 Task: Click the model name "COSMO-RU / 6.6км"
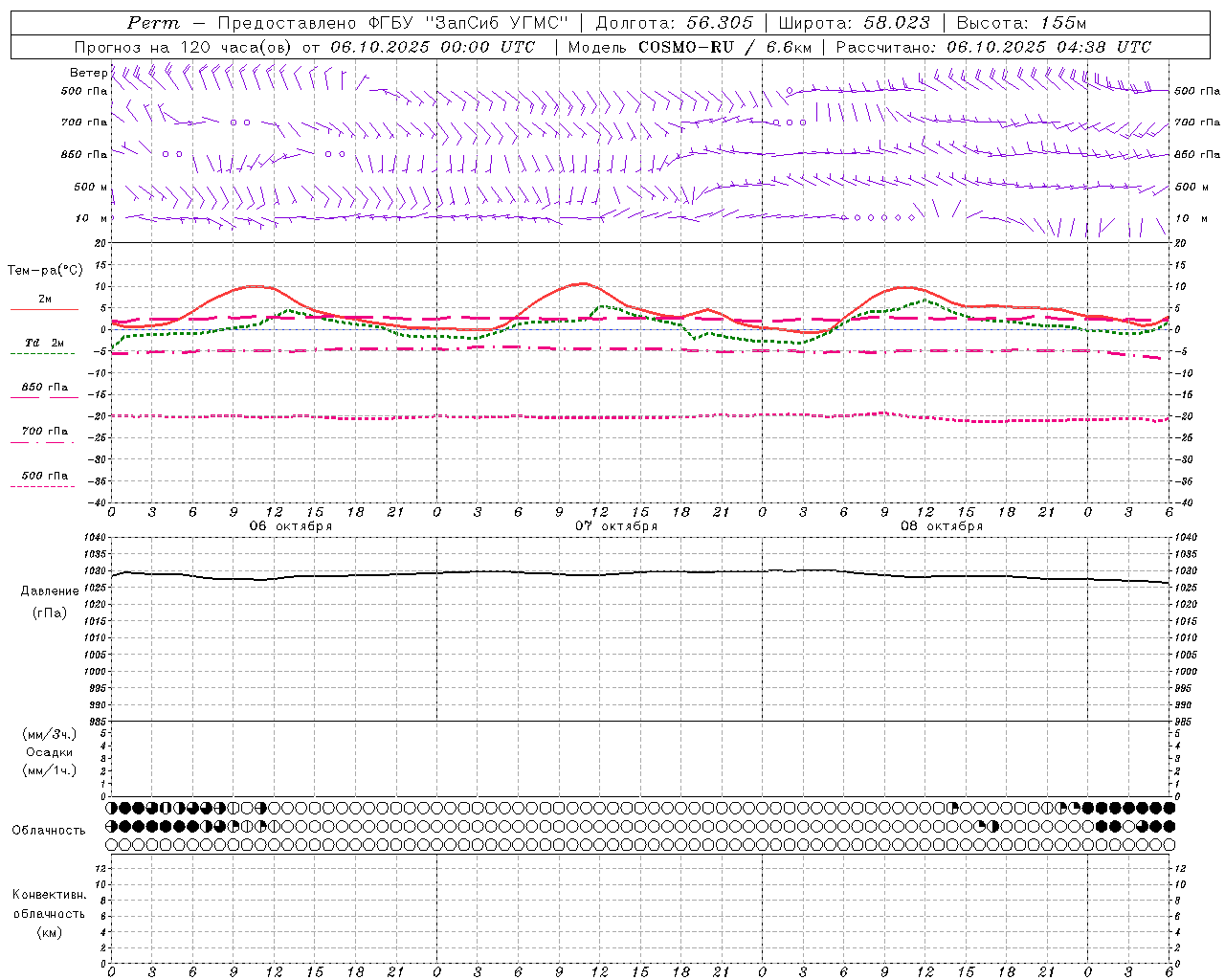pos(725,47)
